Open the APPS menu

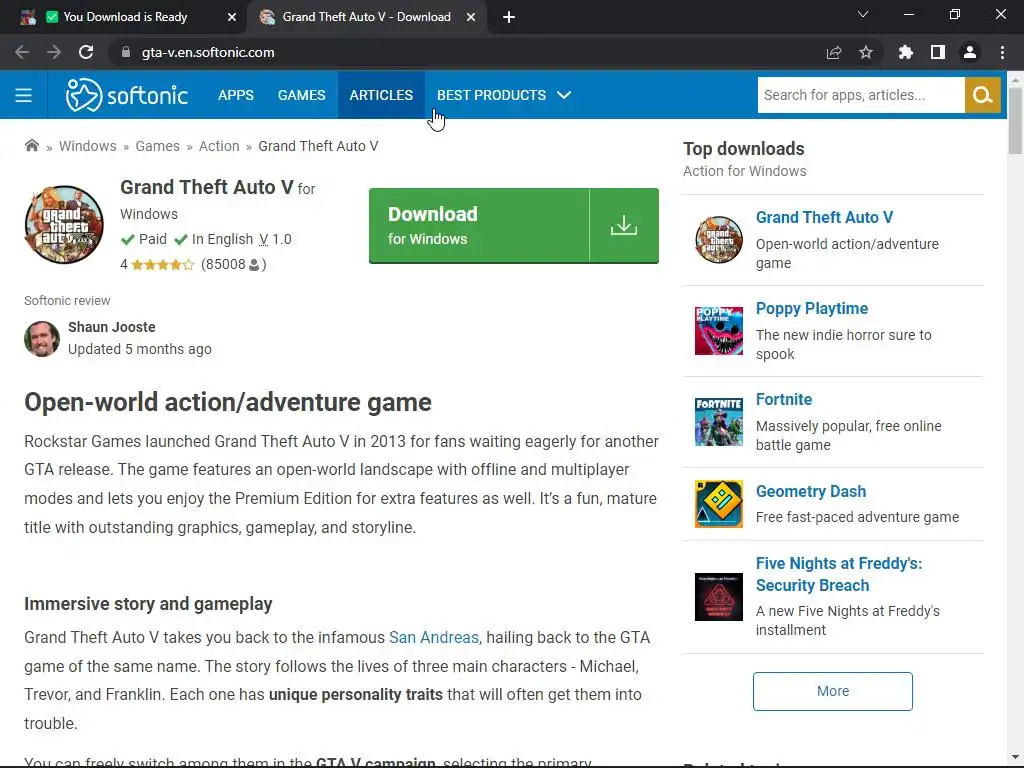click(x=236, y=95)
